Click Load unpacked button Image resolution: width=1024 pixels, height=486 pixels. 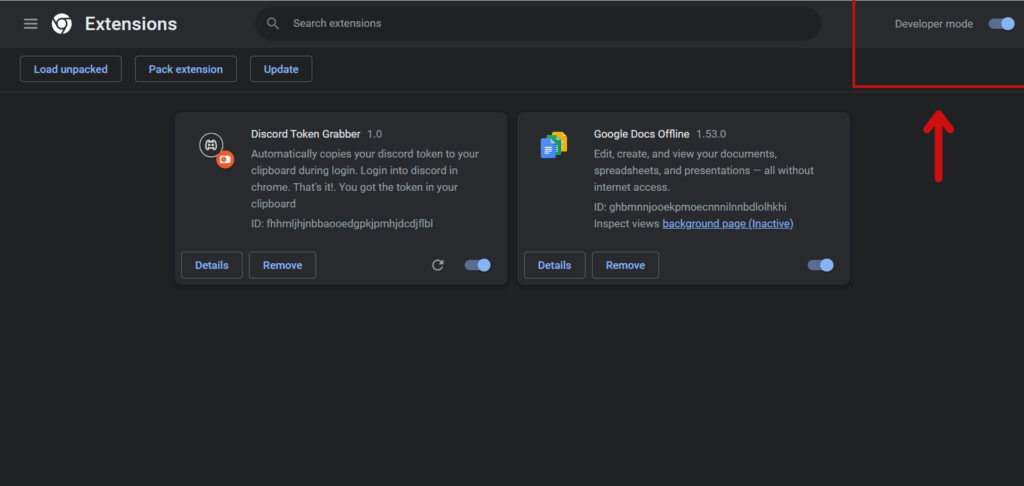pos(71,69)
